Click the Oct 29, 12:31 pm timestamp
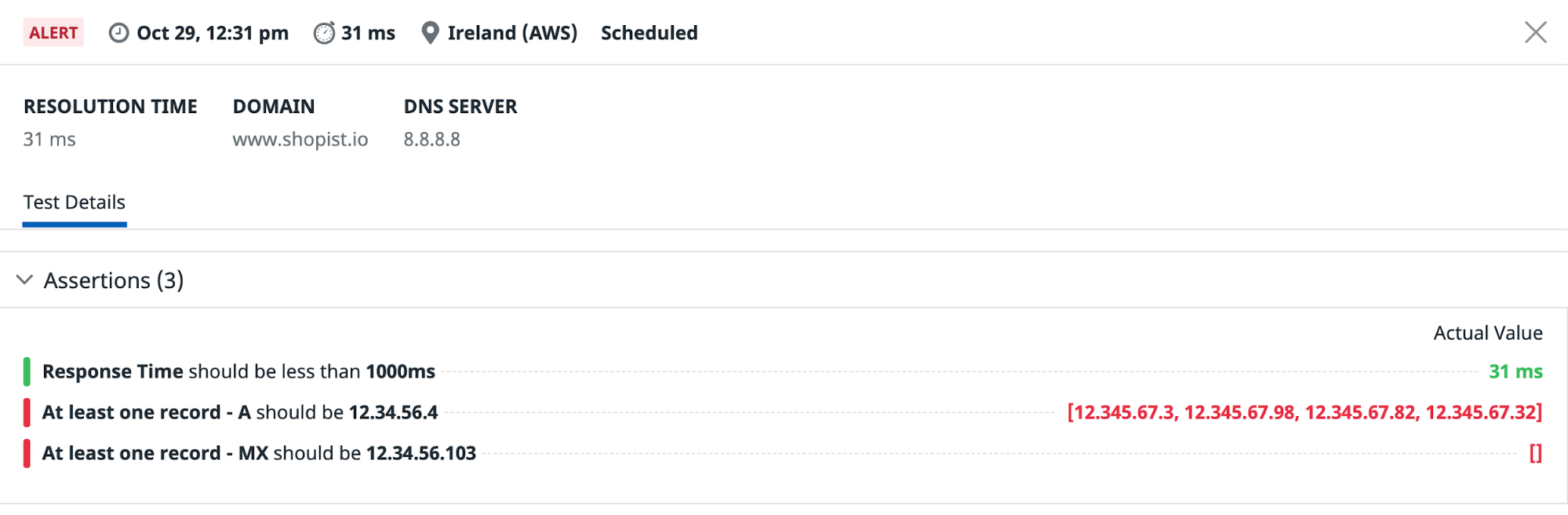This screenshot has height=515, width=1568. tap(213, 33)
